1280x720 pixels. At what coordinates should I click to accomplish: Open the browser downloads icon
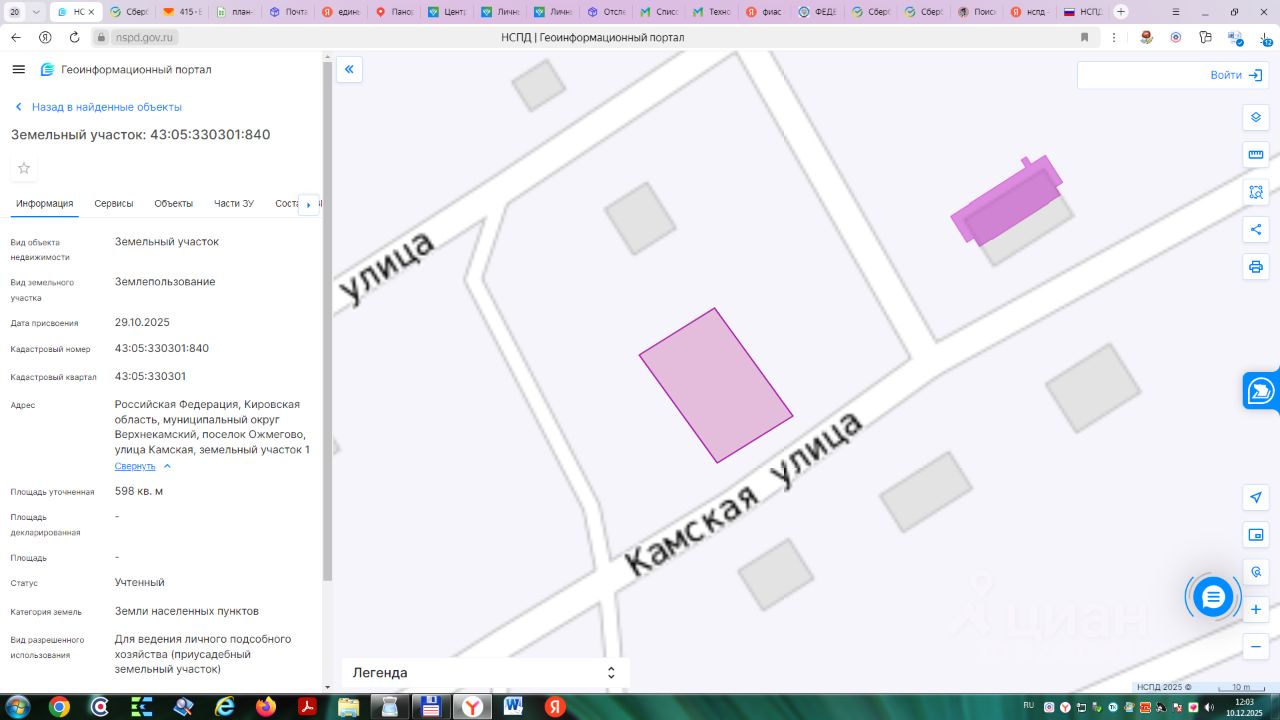[x=1264, y=37]
